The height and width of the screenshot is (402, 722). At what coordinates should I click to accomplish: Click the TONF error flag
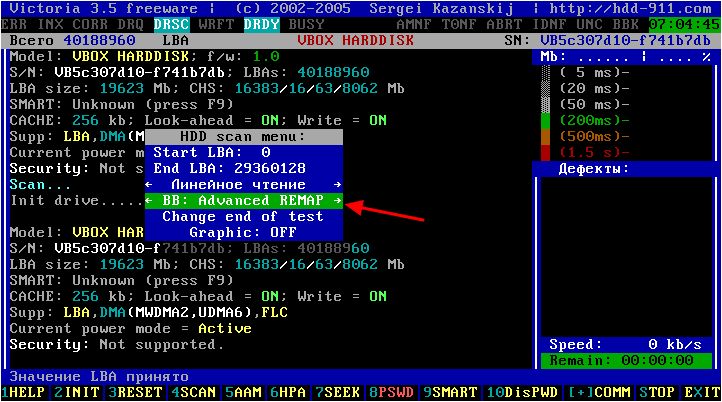[459, 24]
